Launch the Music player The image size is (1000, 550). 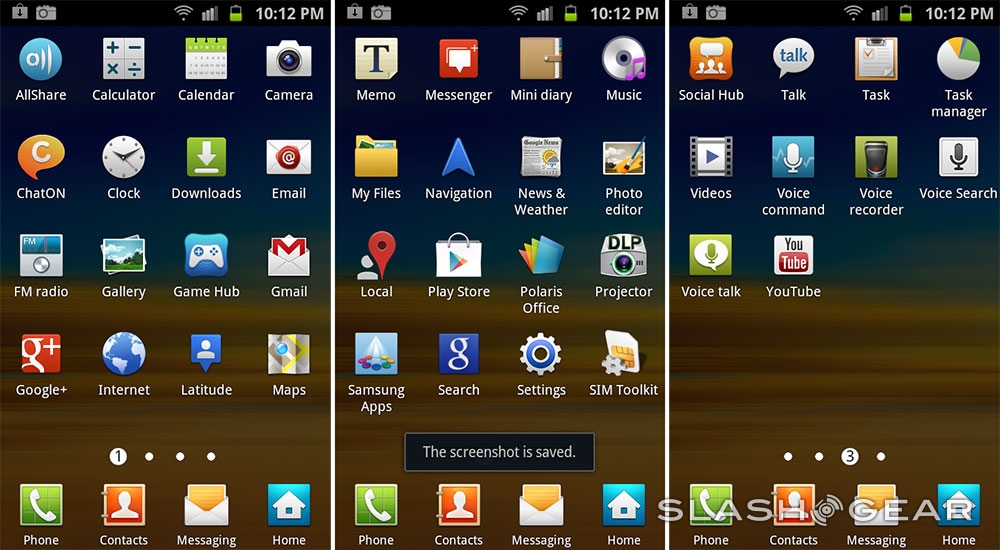click(x=624, y=59)
